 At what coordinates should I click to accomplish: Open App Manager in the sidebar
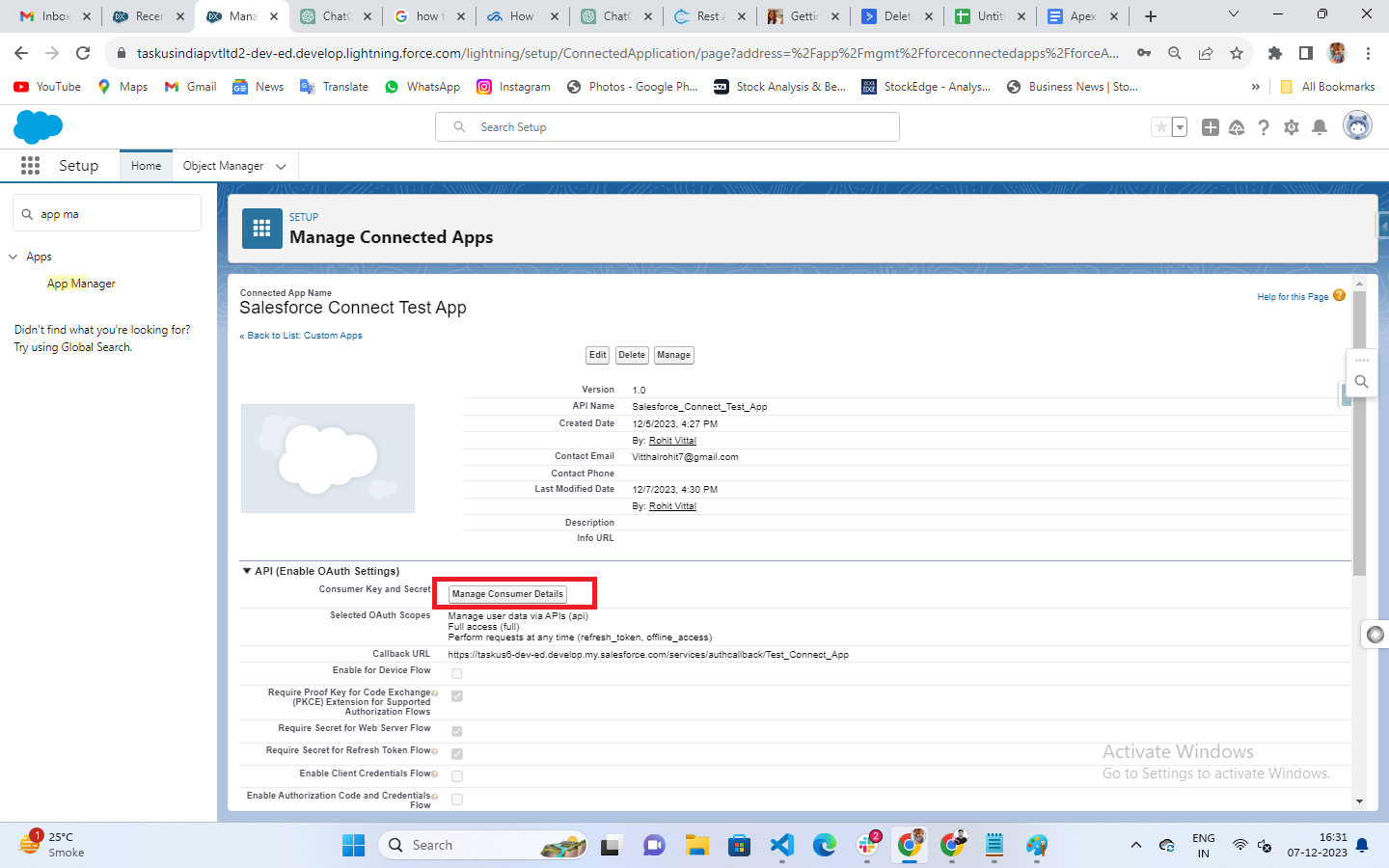click(x=81, y=284)
